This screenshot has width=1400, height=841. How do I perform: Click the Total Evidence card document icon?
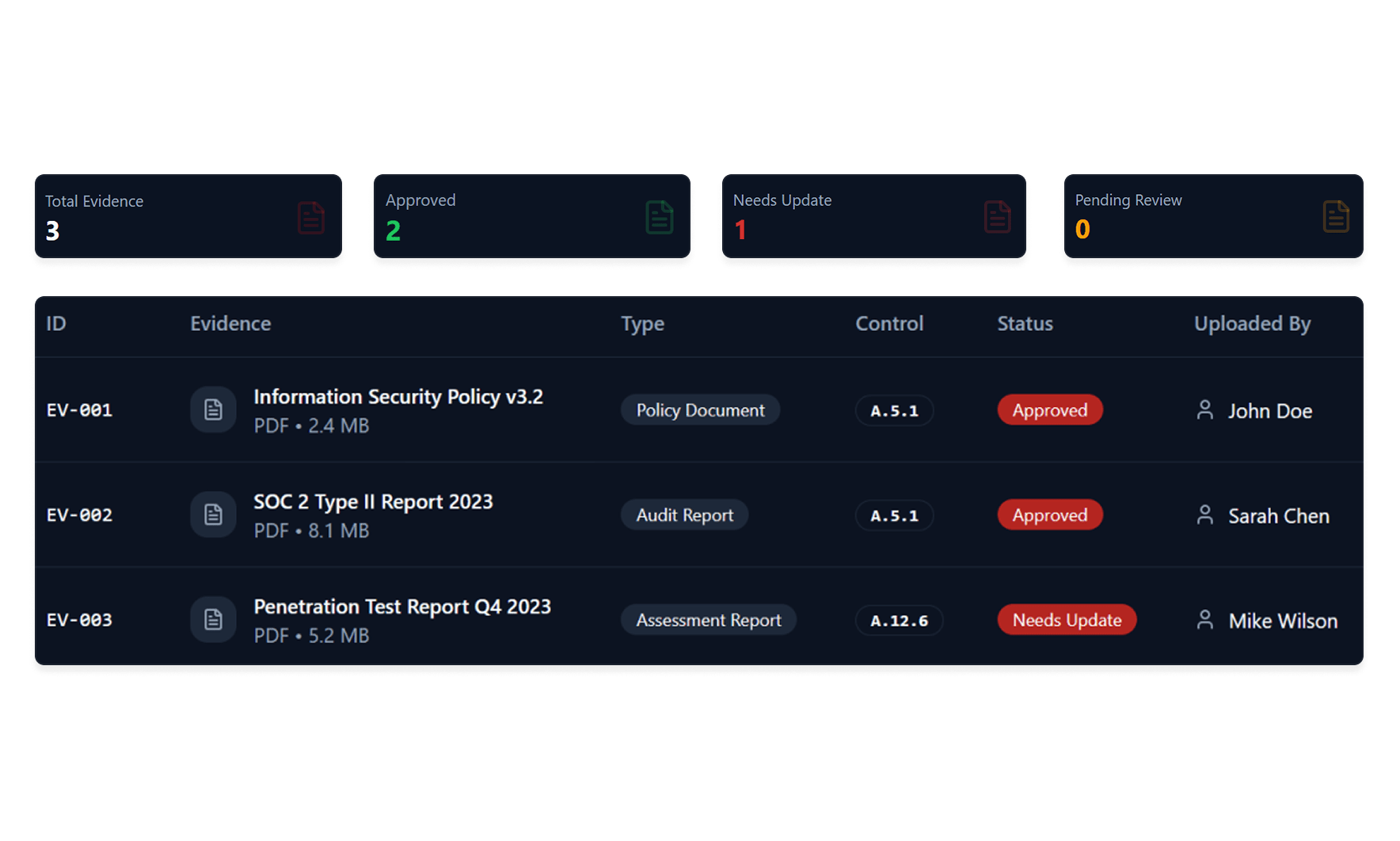pos(310,218)
